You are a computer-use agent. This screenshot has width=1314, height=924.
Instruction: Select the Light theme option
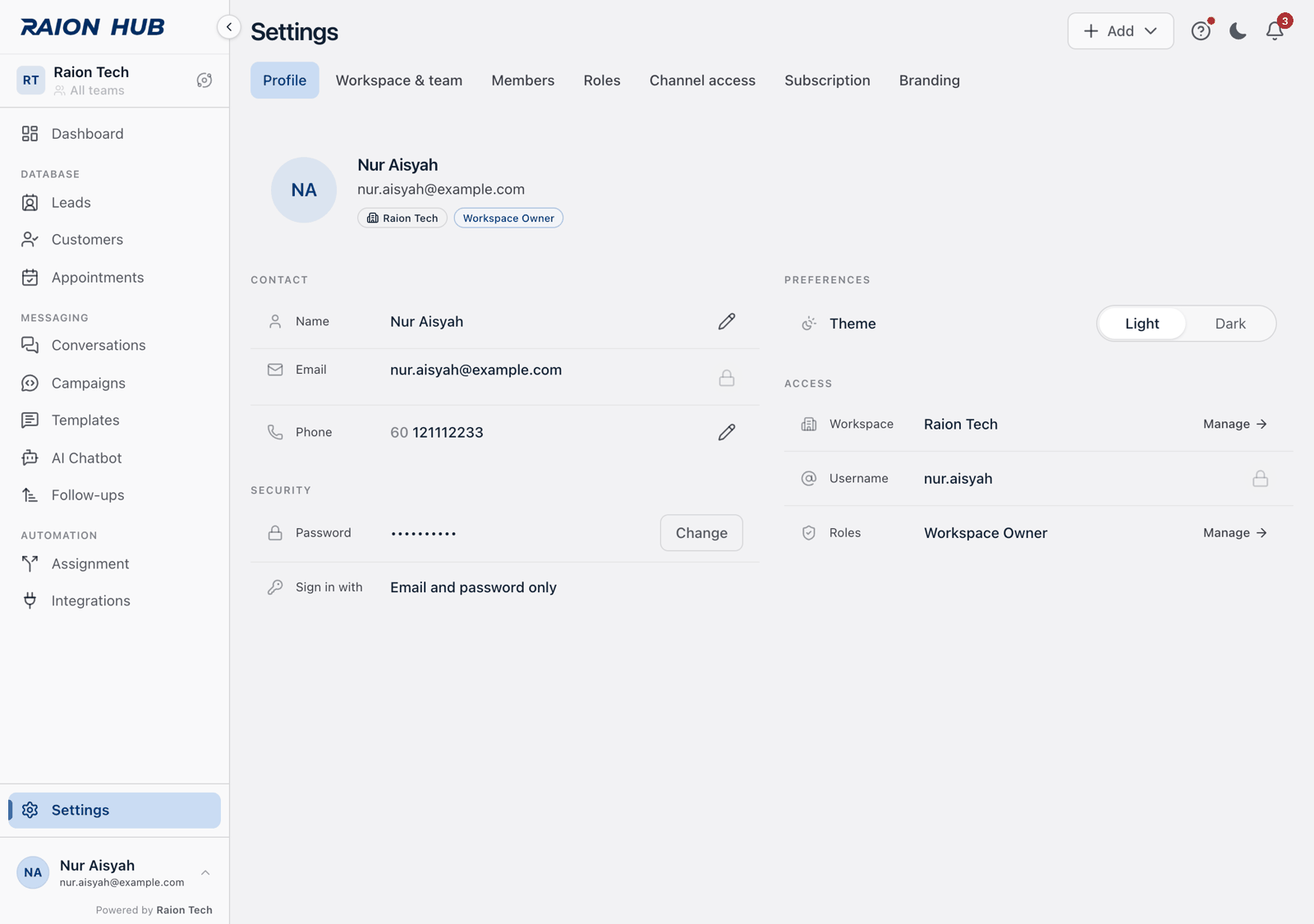1142,324
